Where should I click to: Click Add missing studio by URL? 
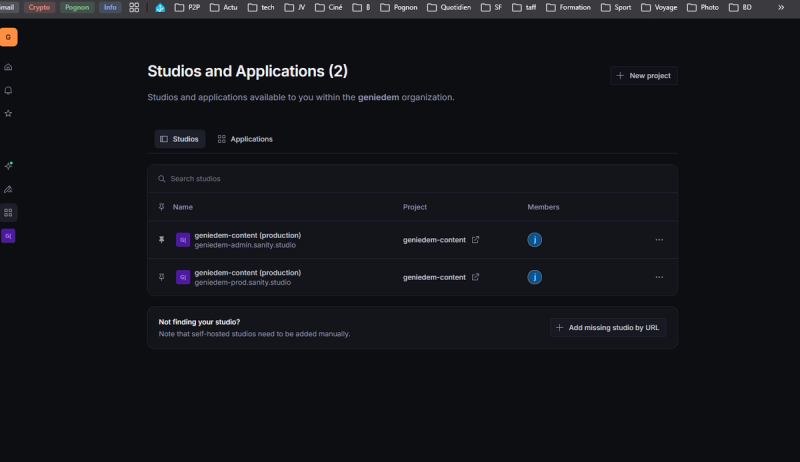coord(608,327)
